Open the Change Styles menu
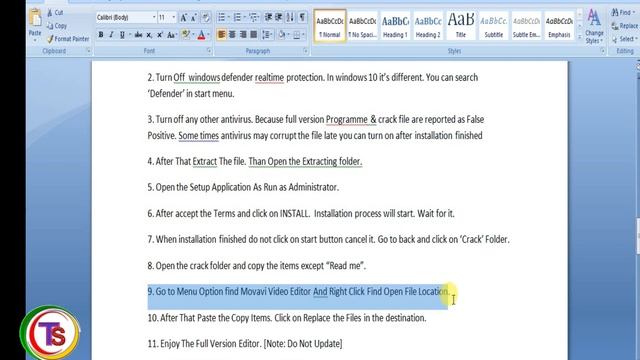Viewport: 640px width, 360px height. (x=594, y=27)
